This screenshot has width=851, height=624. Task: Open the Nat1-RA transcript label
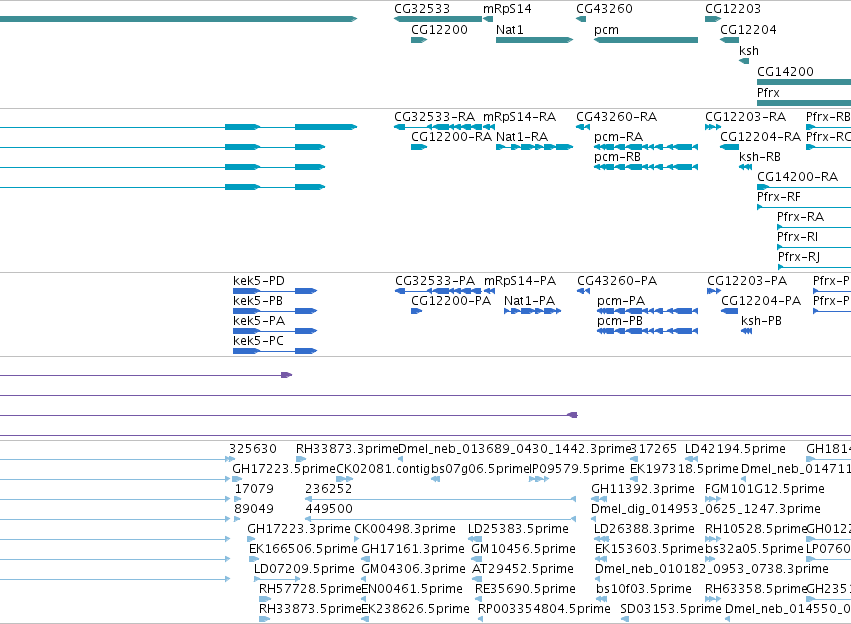[x=522, y=137]
